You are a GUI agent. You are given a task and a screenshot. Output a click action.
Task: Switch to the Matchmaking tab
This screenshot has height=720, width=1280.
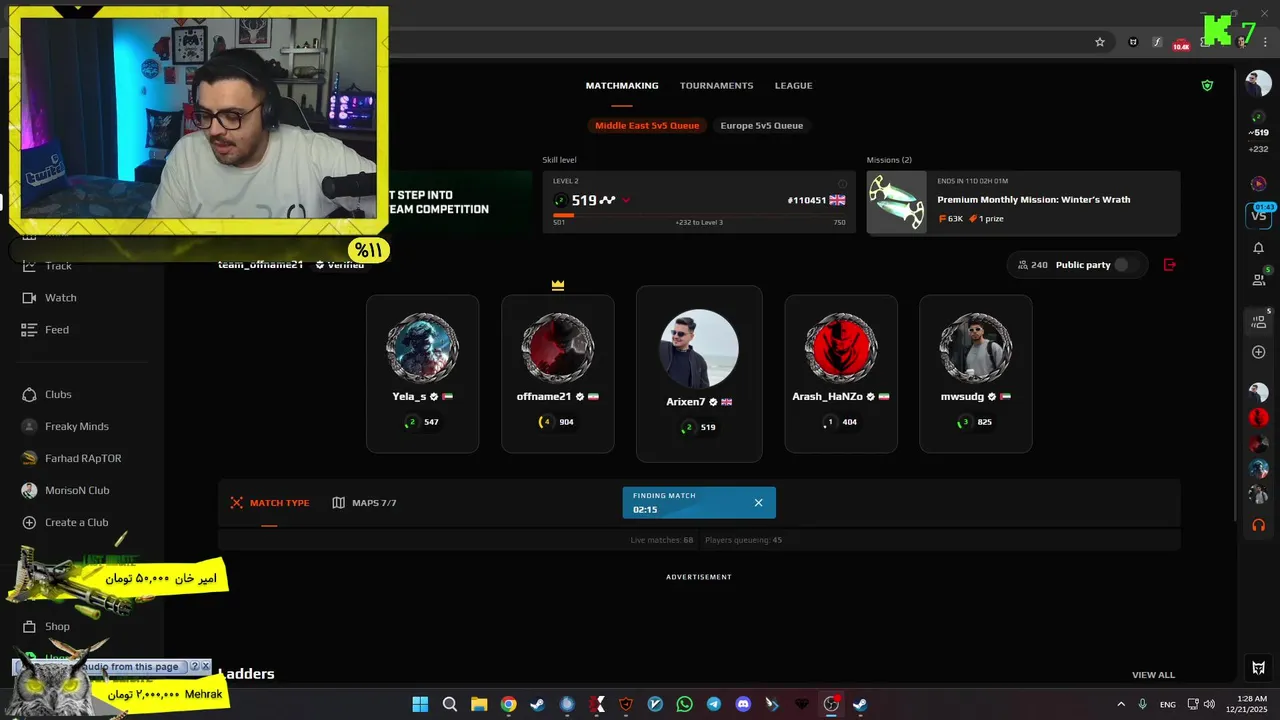[x=622, y=86]
